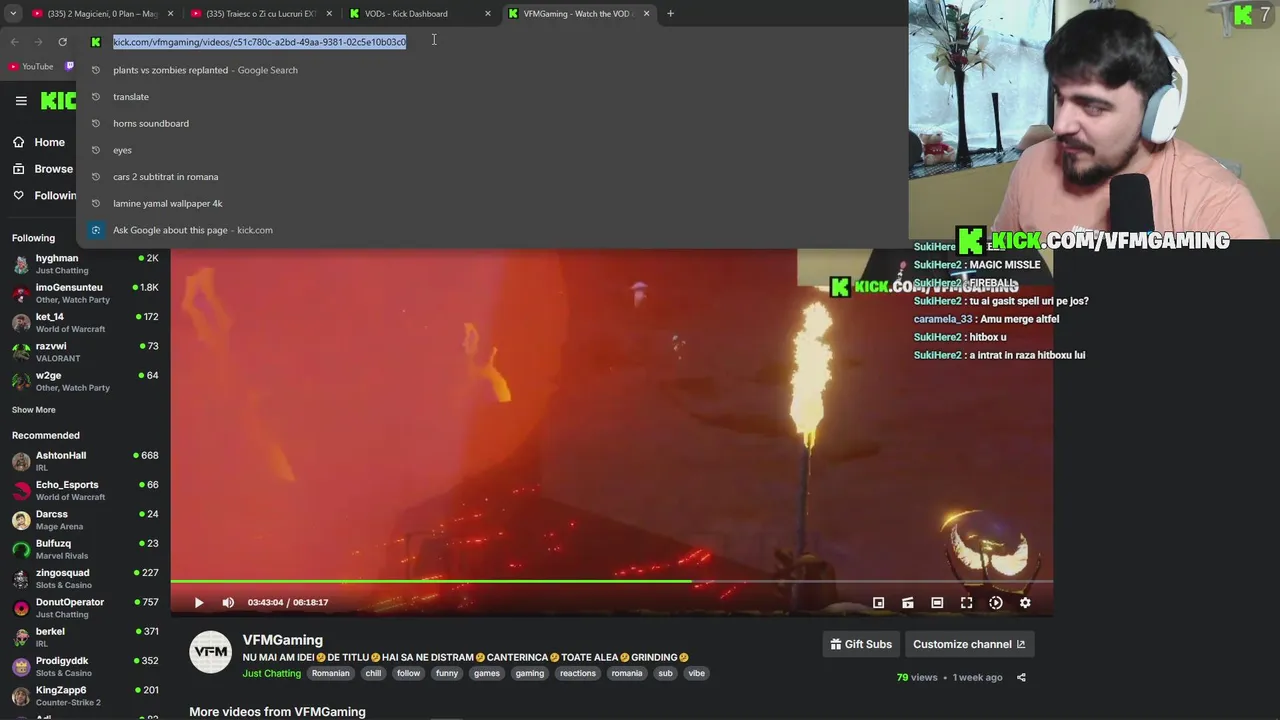Click the 'More videos from VFMGaming' heading

[277, 712]
